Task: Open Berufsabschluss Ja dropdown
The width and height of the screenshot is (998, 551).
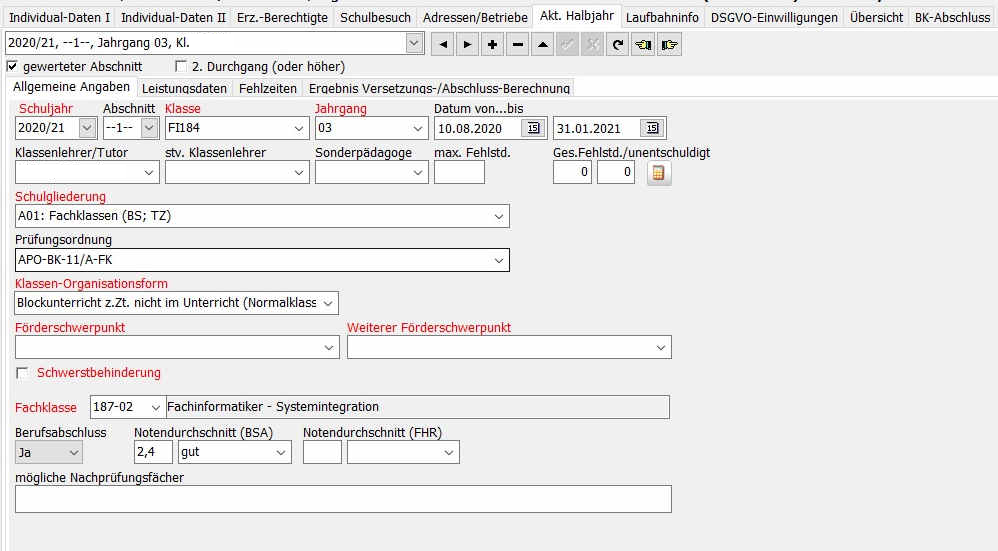Action: [x=74, y=452]
